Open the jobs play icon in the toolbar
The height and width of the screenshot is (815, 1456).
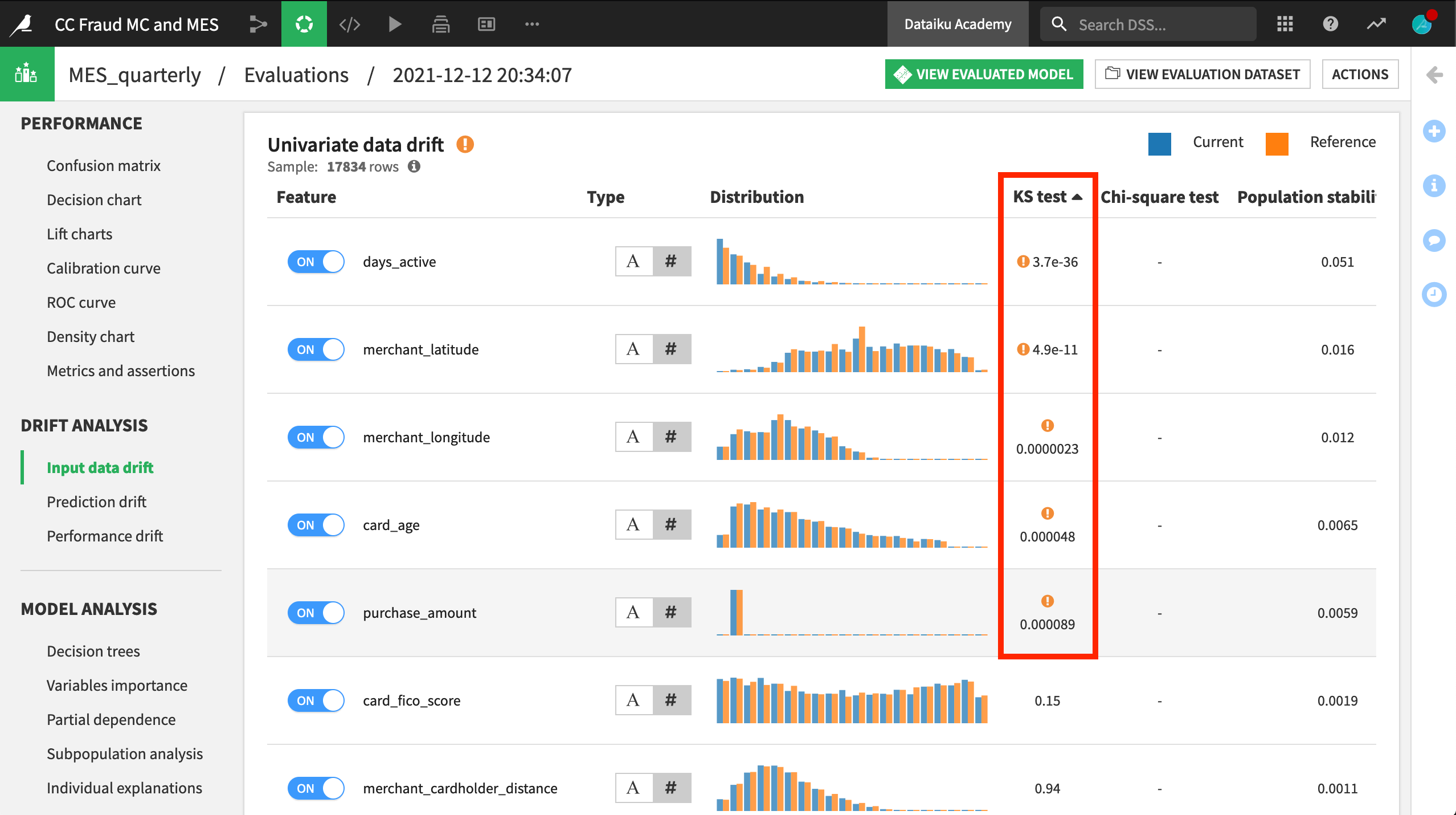click(x=395, y=24)
